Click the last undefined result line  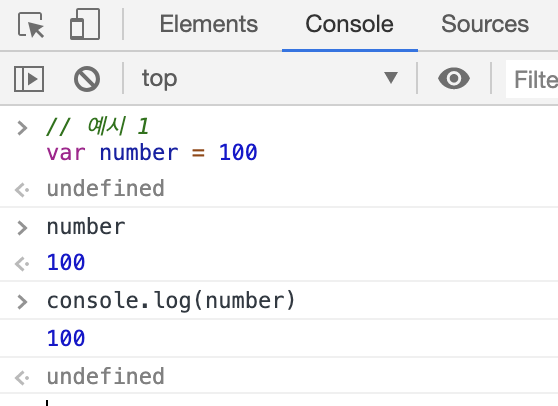tap(105, 376)
